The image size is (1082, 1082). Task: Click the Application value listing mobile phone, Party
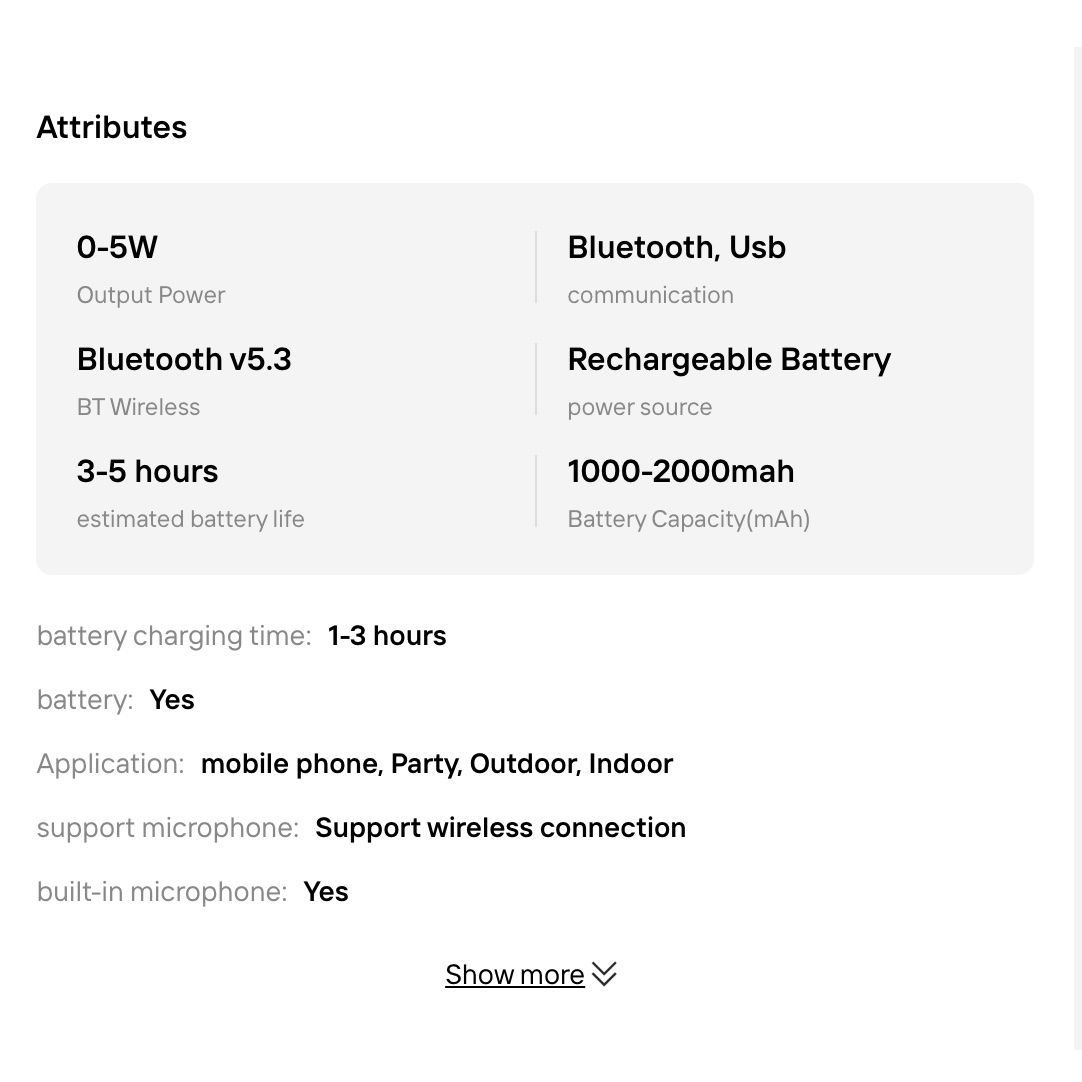coord(437,764)
